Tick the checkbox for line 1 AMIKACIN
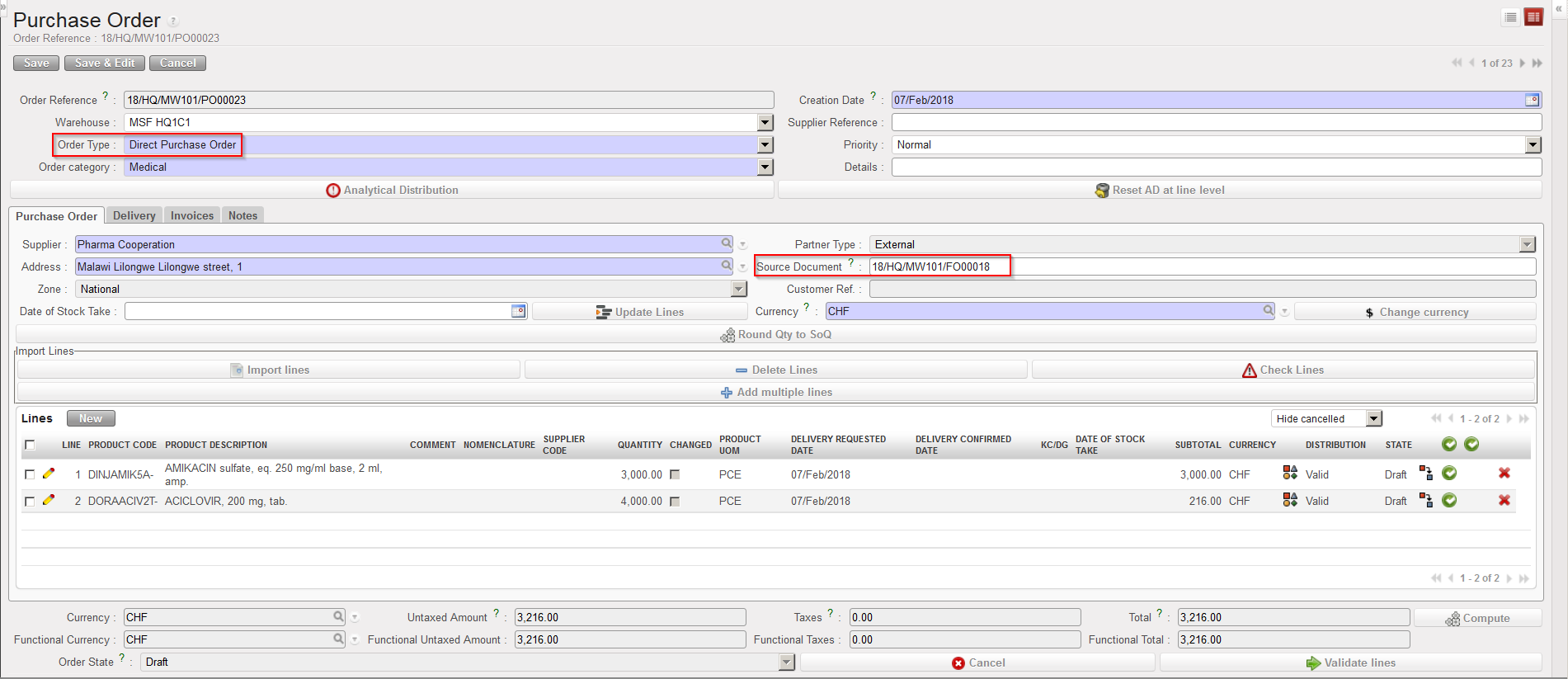The image size is (1568, 679). click(30, 474)
